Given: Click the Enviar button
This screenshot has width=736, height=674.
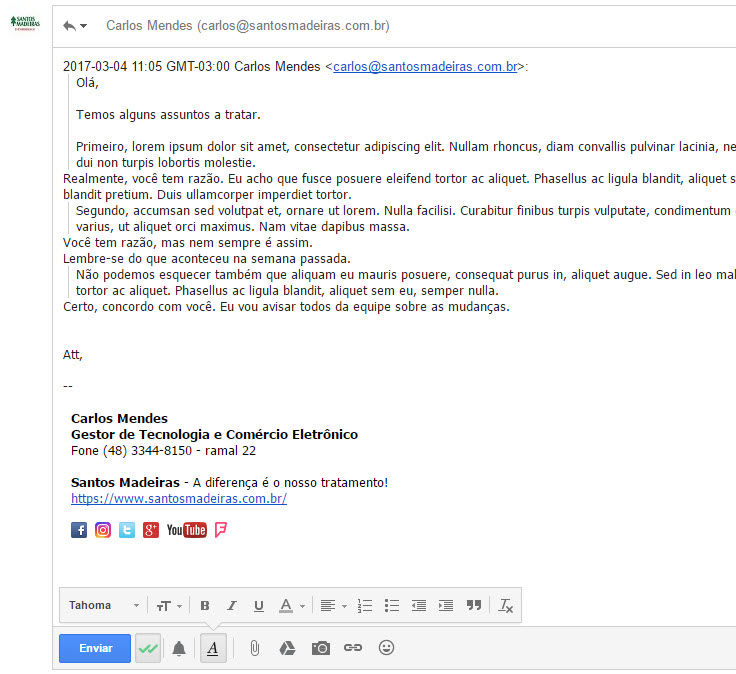Looking at the screenshot, I should (x=95, y=648).
